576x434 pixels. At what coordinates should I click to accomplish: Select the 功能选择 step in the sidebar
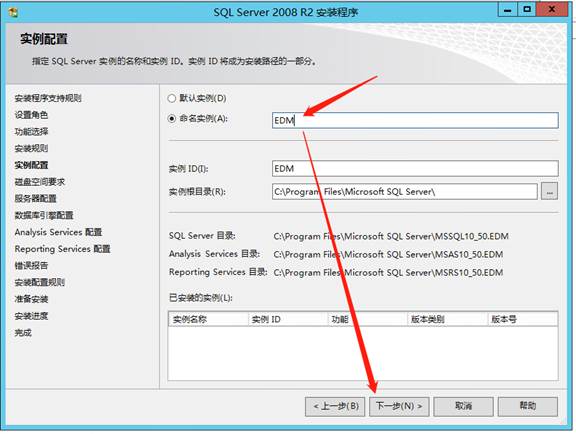pos(32,132)
